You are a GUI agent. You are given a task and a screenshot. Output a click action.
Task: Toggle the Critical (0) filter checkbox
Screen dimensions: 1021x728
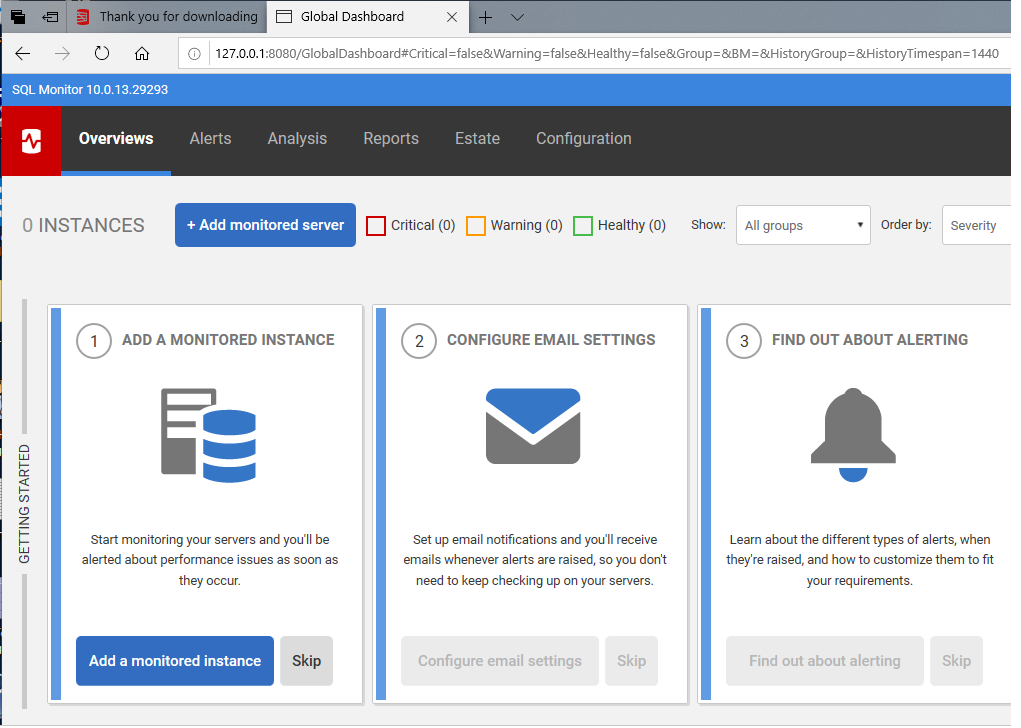[x=375, y=225]
